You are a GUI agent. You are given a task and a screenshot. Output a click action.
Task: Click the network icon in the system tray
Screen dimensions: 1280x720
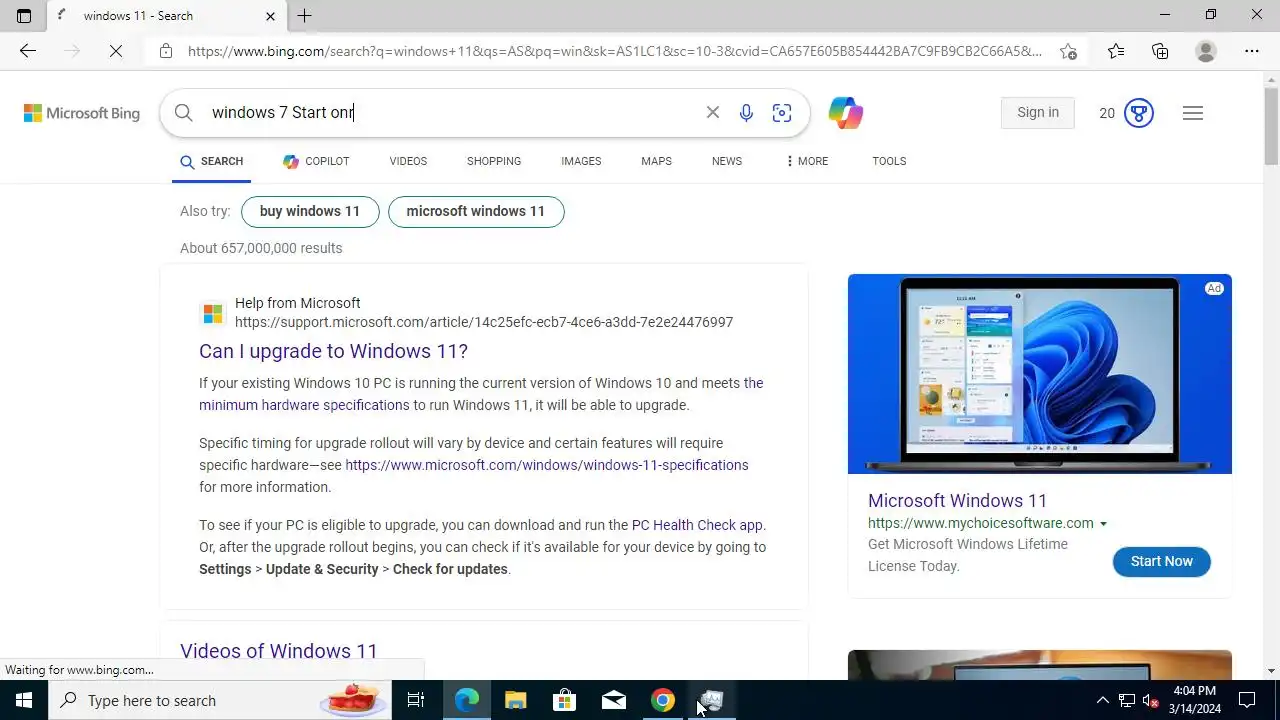[x=1127, y=700]
